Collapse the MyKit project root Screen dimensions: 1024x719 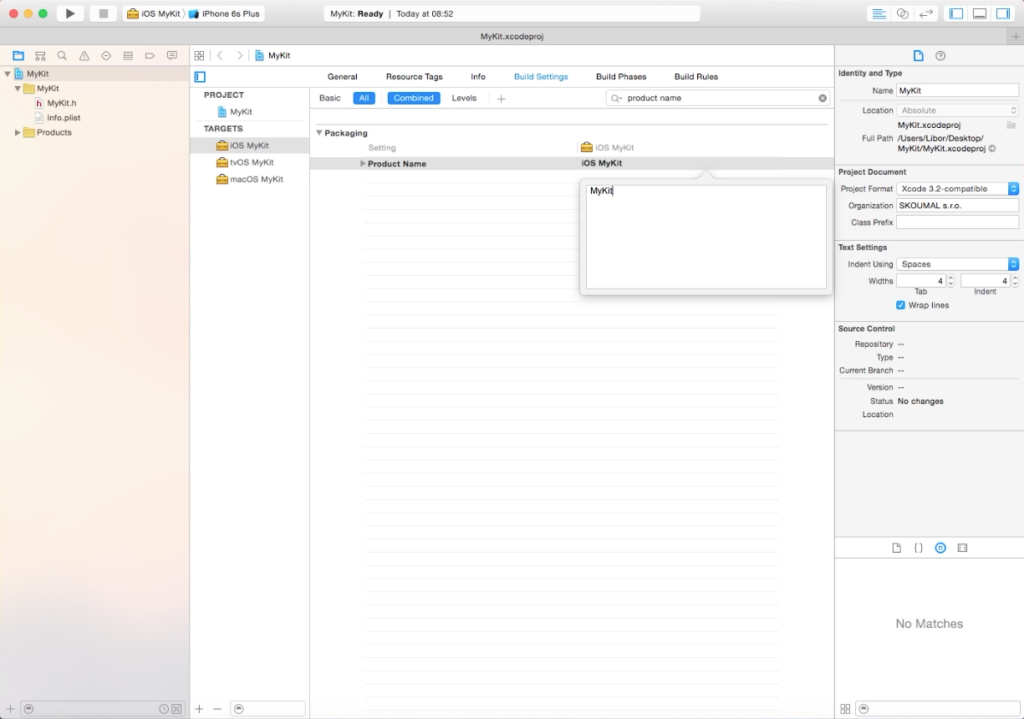(x=7, y=74)
